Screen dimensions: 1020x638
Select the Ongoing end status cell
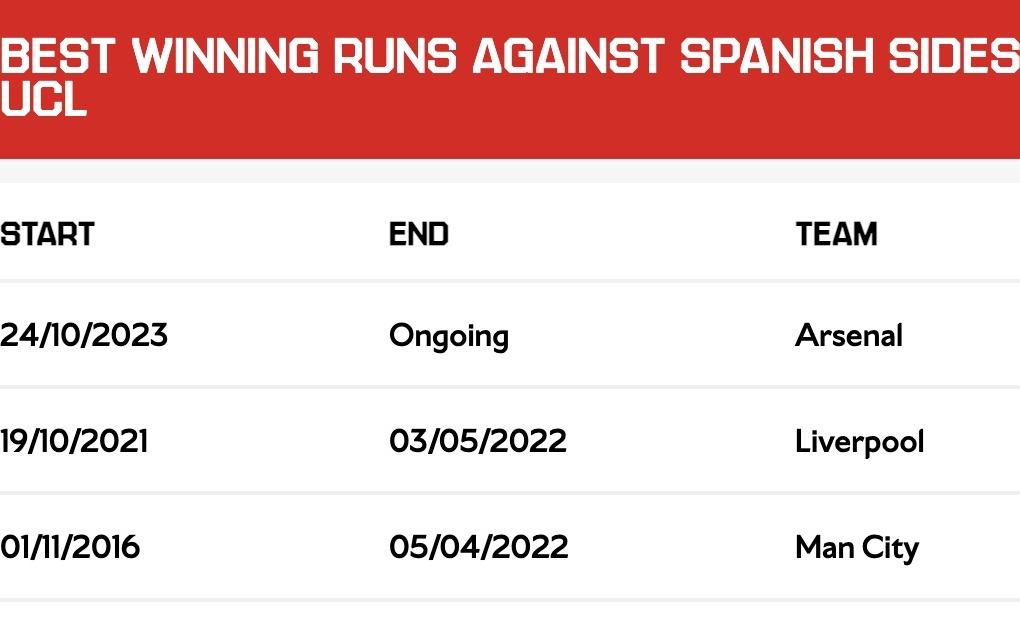click(448, 336)
